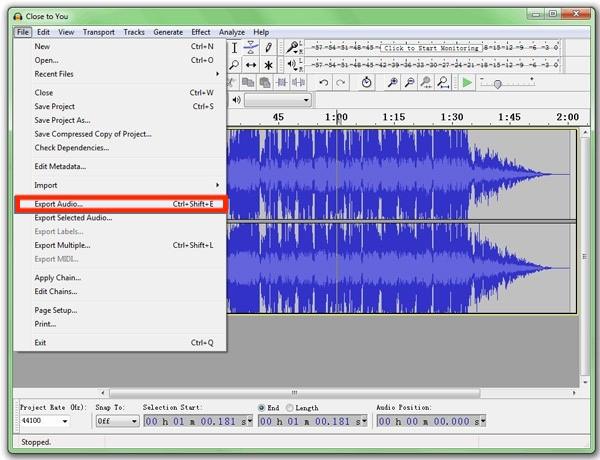Click the Undo arrow icon
Screen dimensions: 600x460
(x=324, y=82)
